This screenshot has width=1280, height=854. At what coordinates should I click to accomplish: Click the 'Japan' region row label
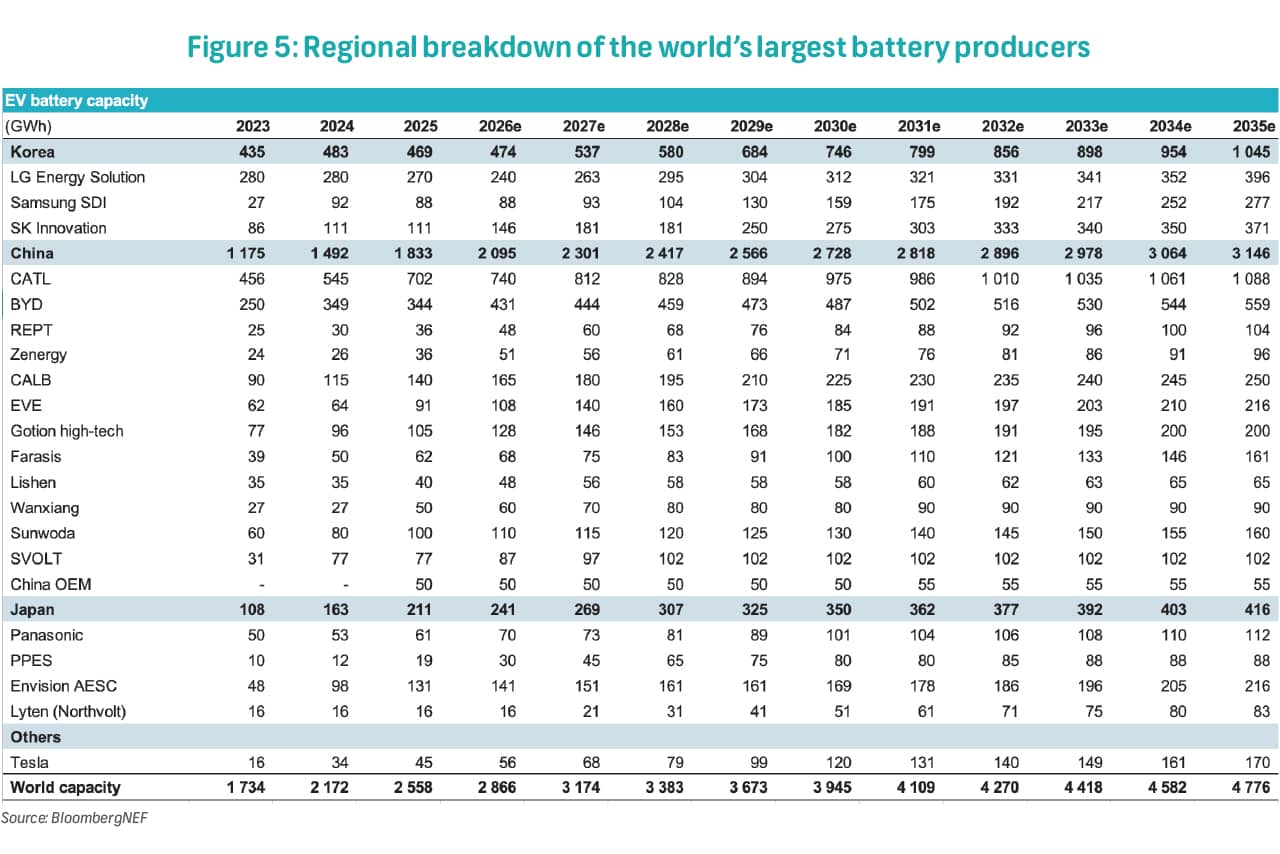pos(33,609)
